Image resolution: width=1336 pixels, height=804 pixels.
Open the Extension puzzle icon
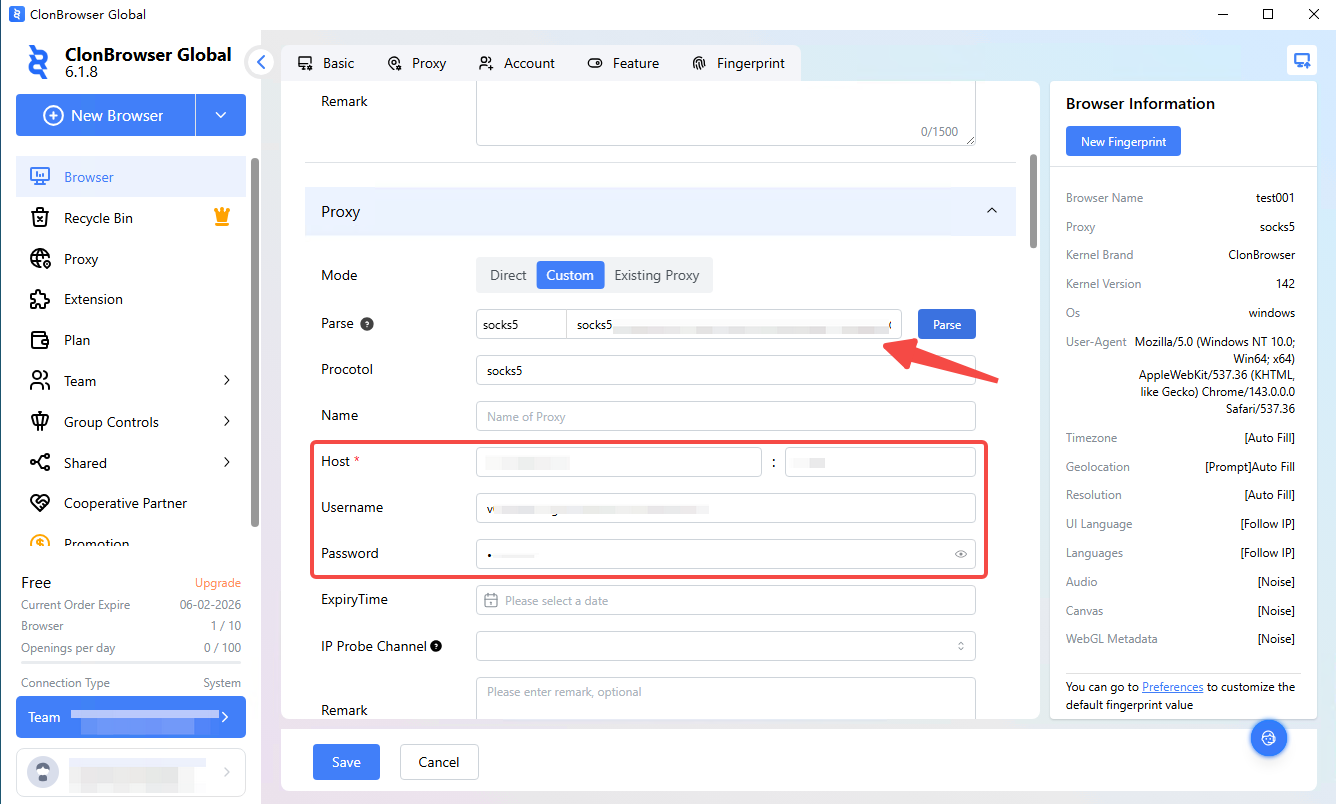click(x=40, y=299)
